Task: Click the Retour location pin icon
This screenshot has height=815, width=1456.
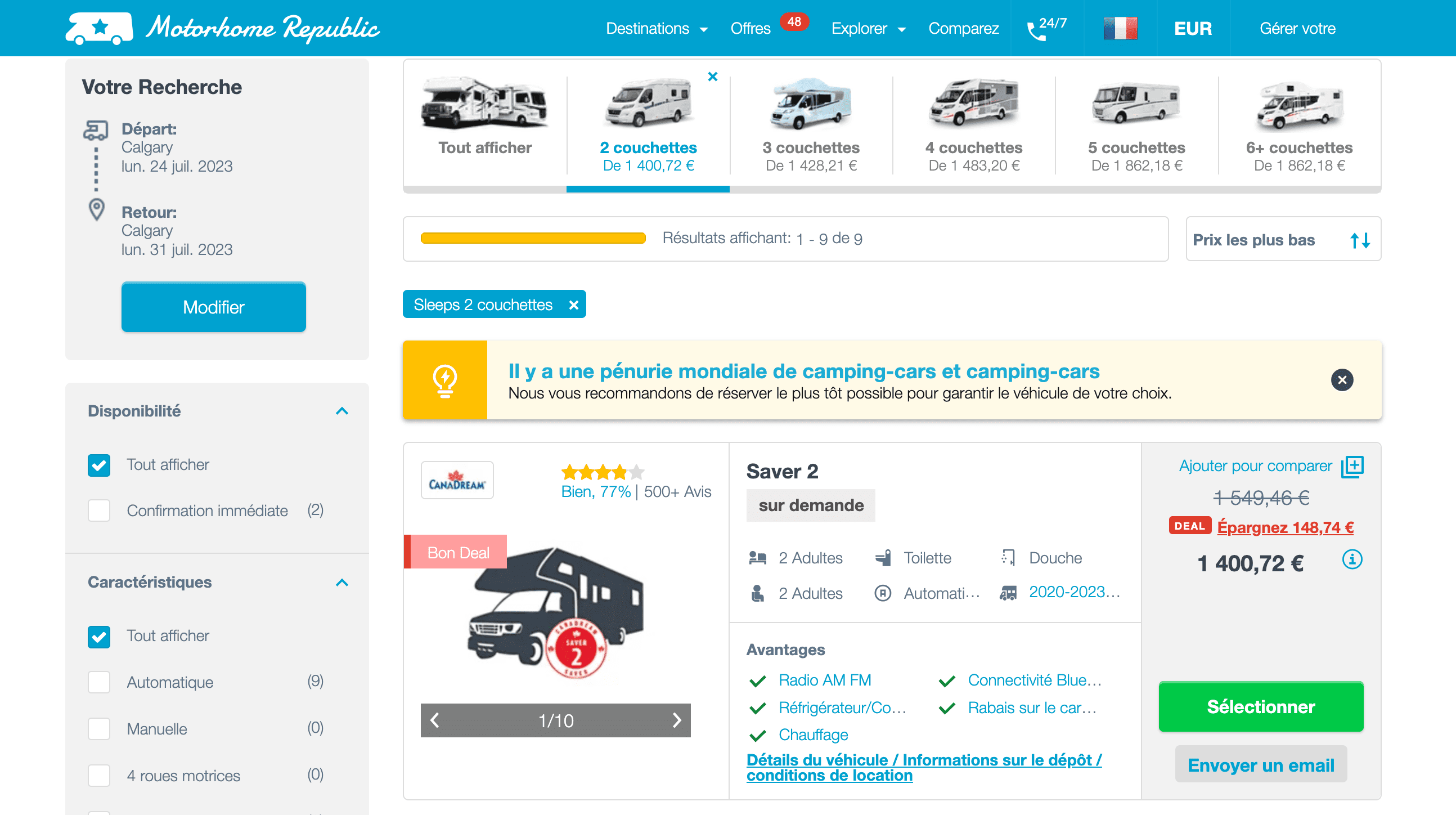Action: click(x=97, y=210)
